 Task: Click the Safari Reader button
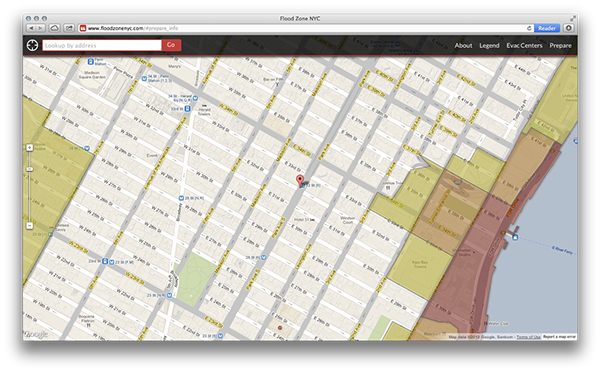[x=546, y=28]
